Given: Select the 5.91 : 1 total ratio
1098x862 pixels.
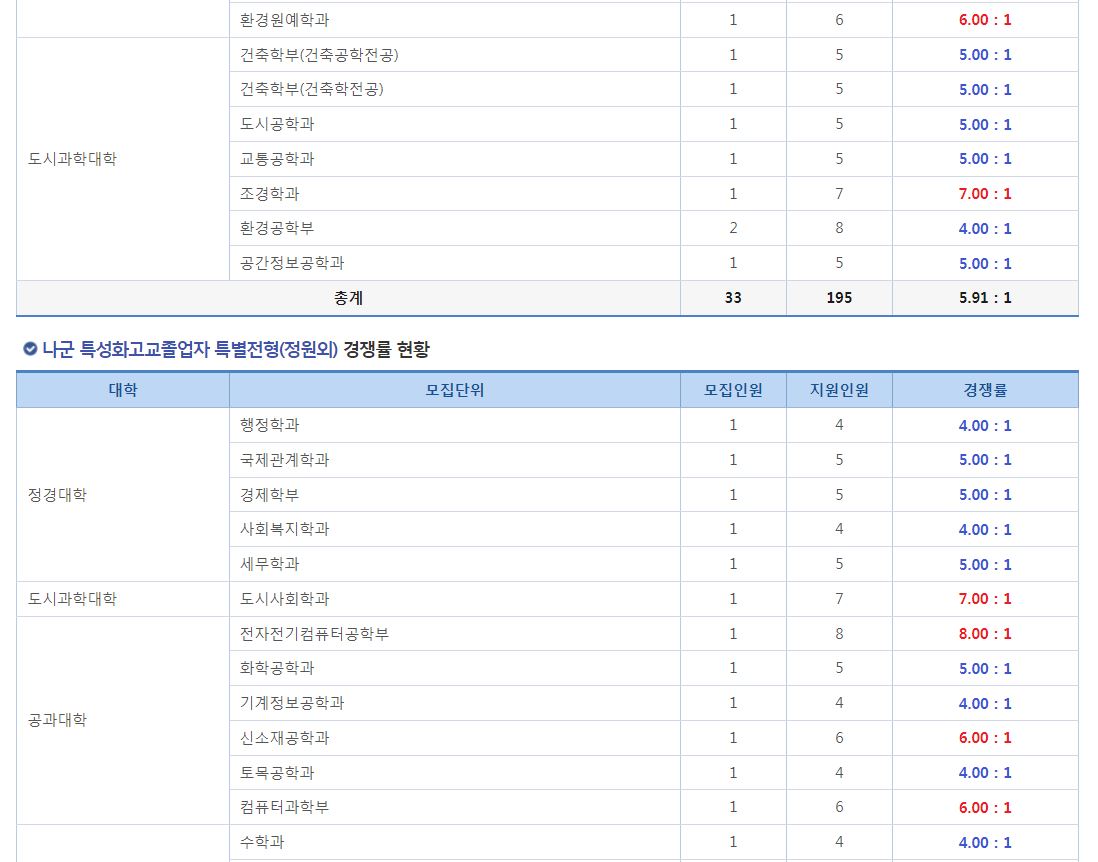Looking at the screenshot, I should [985, 298].
